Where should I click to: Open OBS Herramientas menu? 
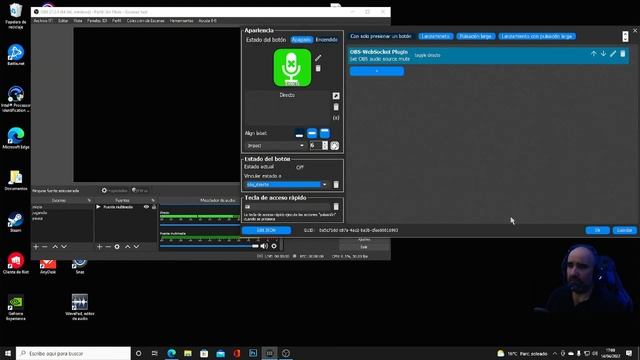tap(182, 21)
